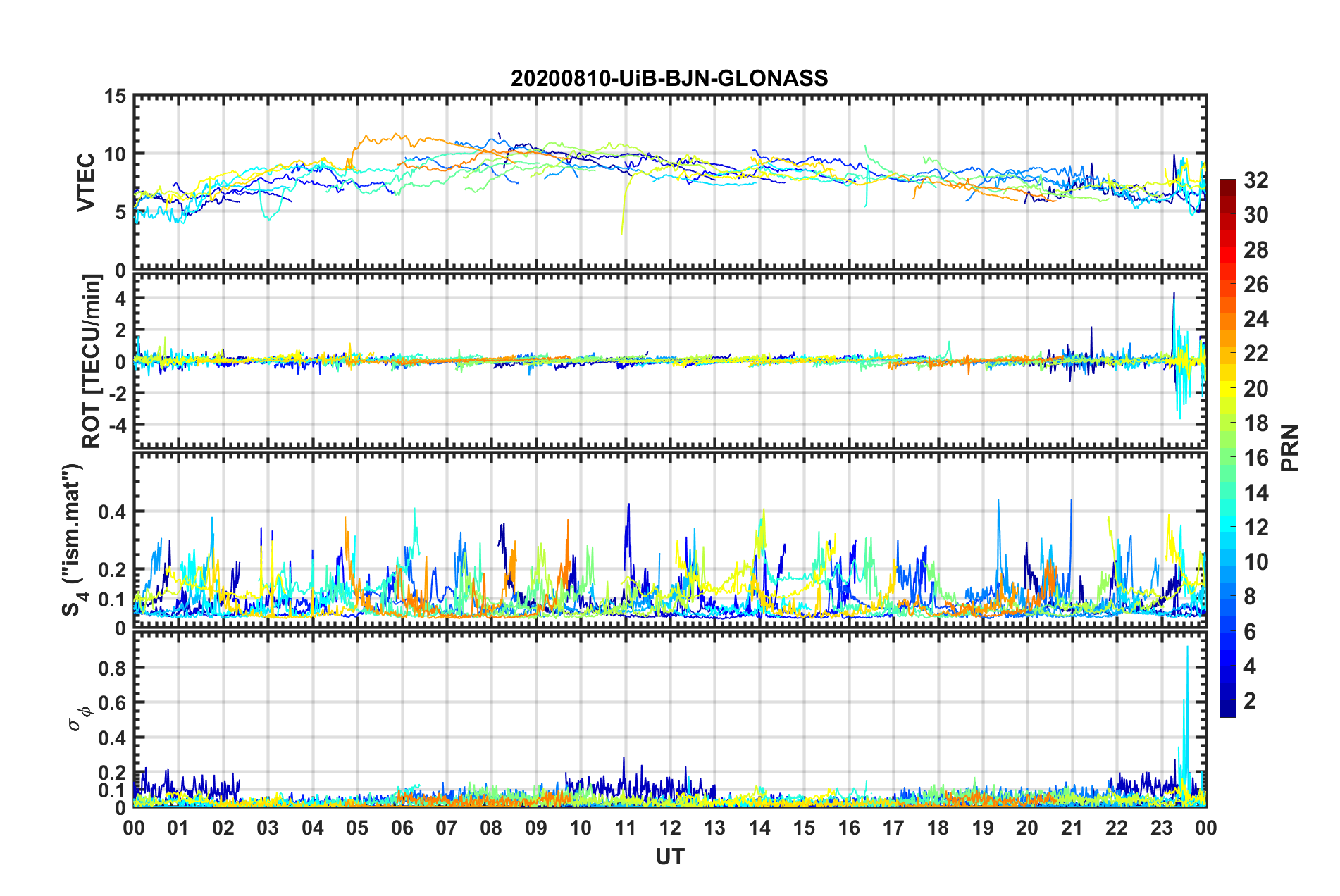The height and width of the screenshot is (896, 1340).
Task: Click colorbar tick label 14
Action: tap(1255, 493)
